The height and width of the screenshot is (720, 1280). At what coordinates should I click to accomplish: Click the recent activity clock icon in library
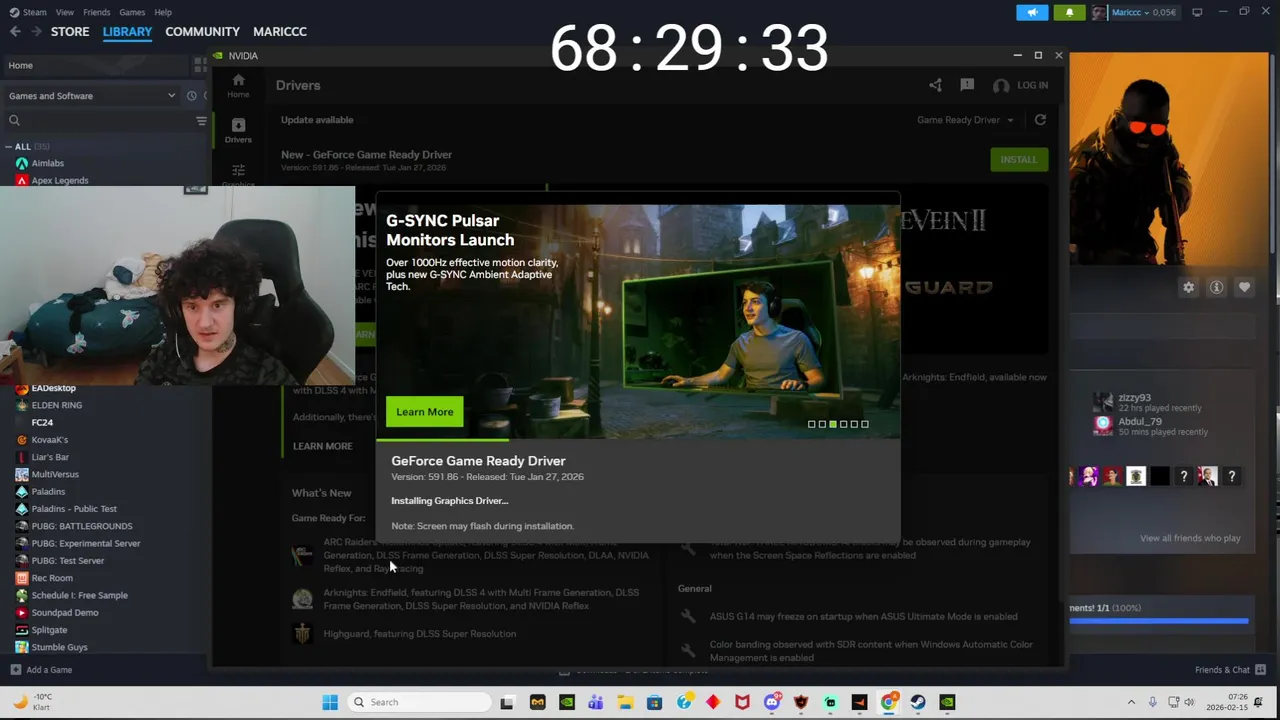[x=191, y=96]
